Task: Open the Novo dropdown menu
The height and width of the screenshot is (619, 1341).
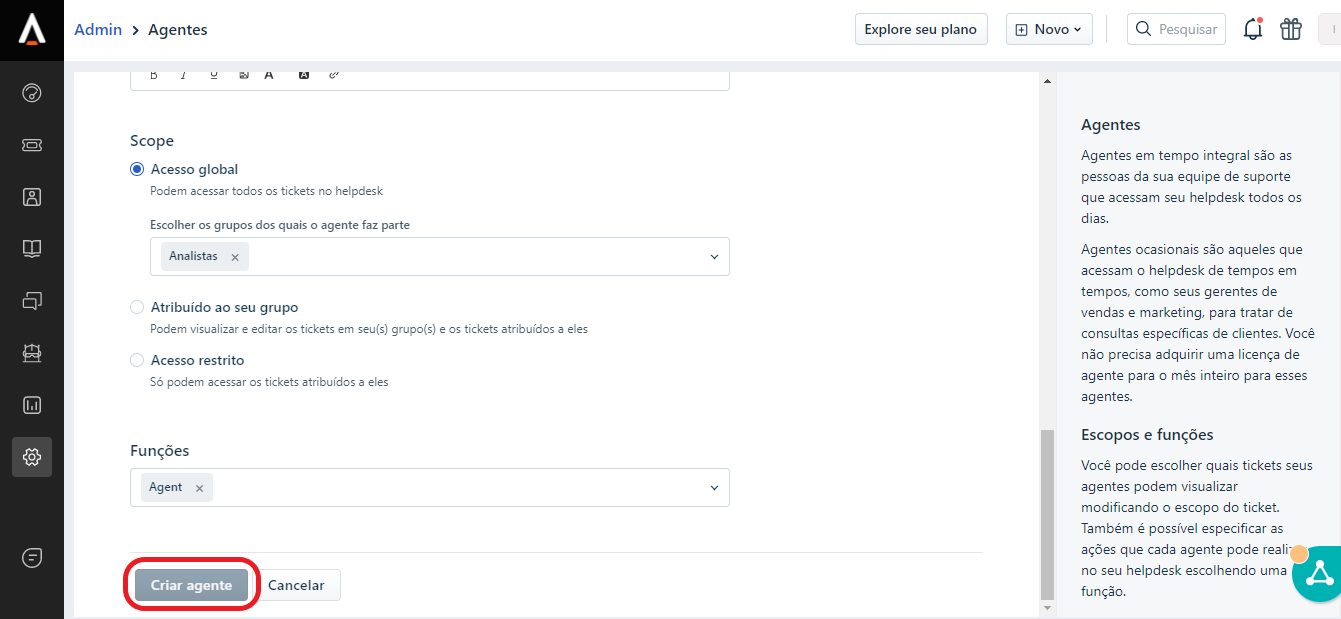Action: [x=1048, y=30]
